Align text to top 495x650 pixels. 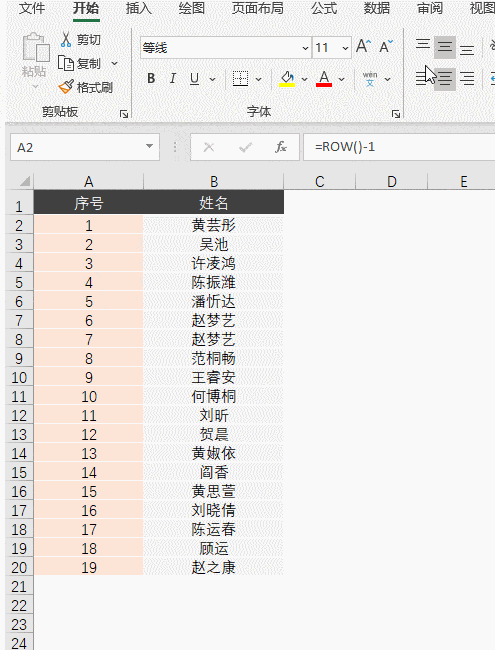click(423, 46)
